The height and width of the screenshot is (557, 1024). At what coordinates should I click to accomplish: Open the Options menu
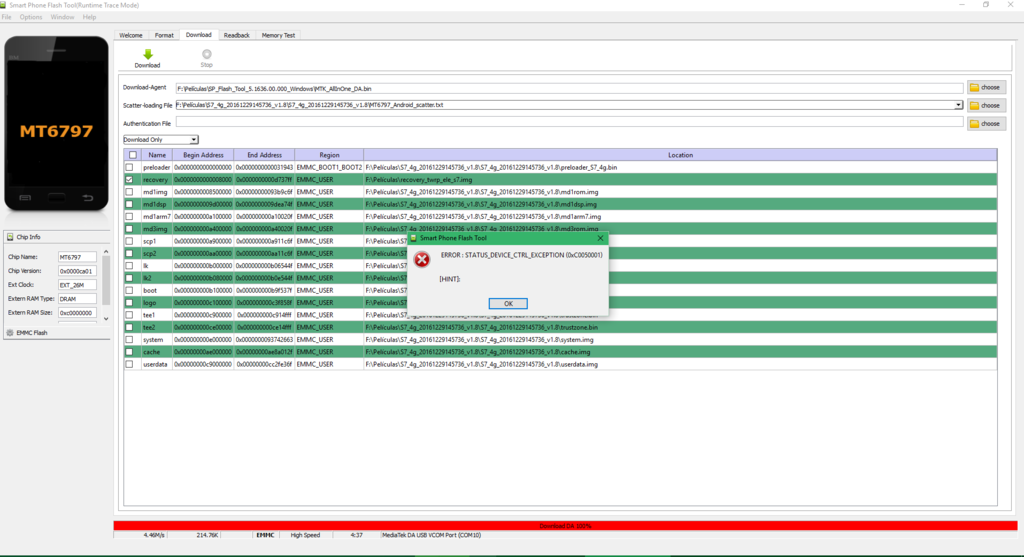31,17
